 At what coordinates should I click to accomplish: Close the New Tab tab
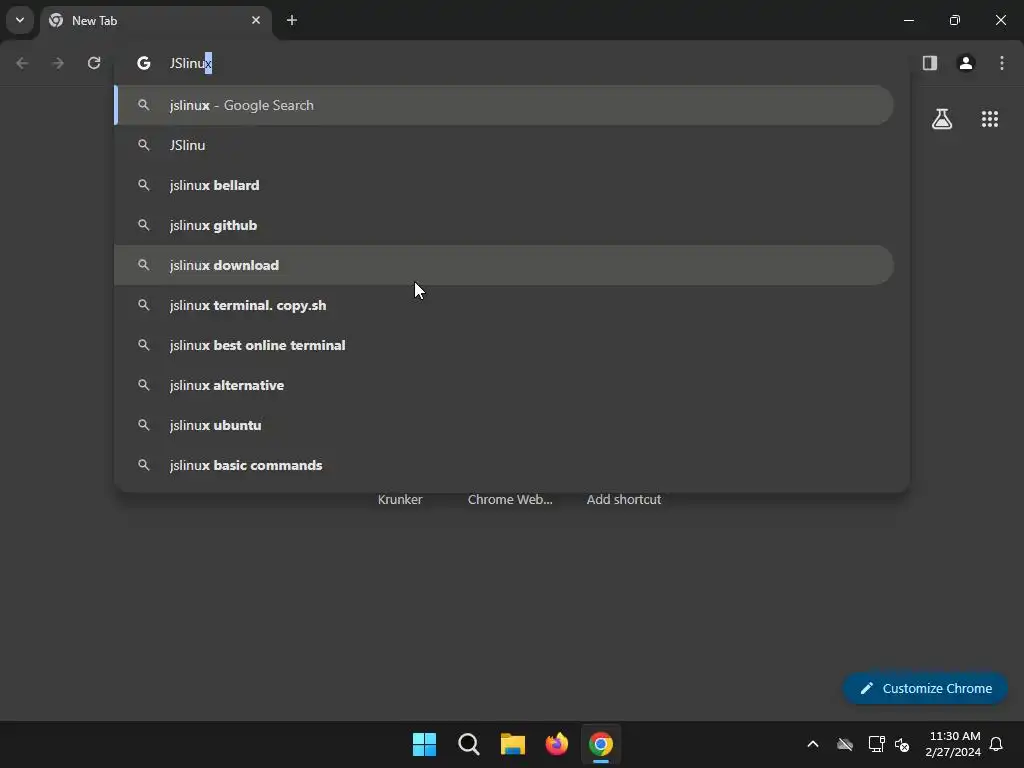(256, 20)
